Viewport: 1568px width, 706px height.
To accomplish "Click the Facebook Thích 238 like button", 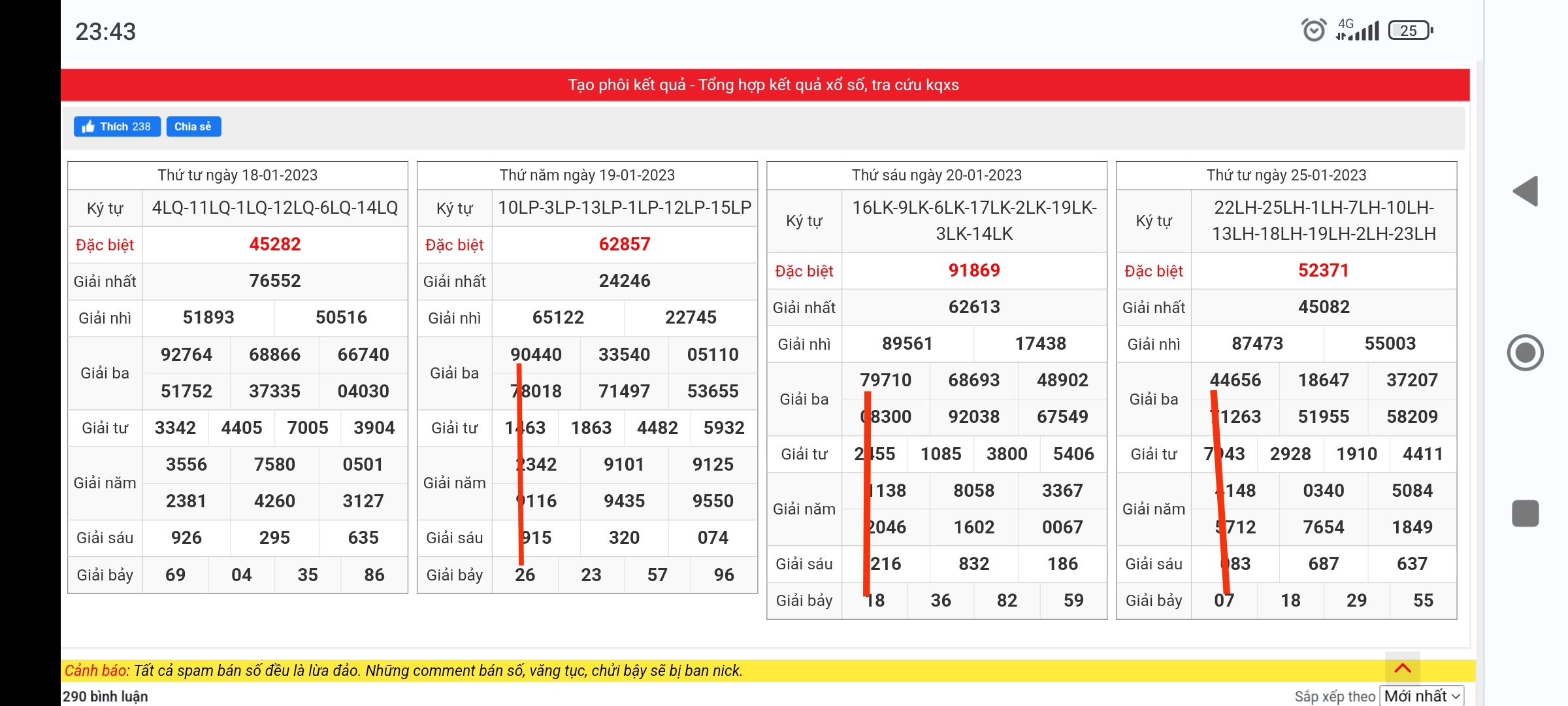I will coord(117,127).
